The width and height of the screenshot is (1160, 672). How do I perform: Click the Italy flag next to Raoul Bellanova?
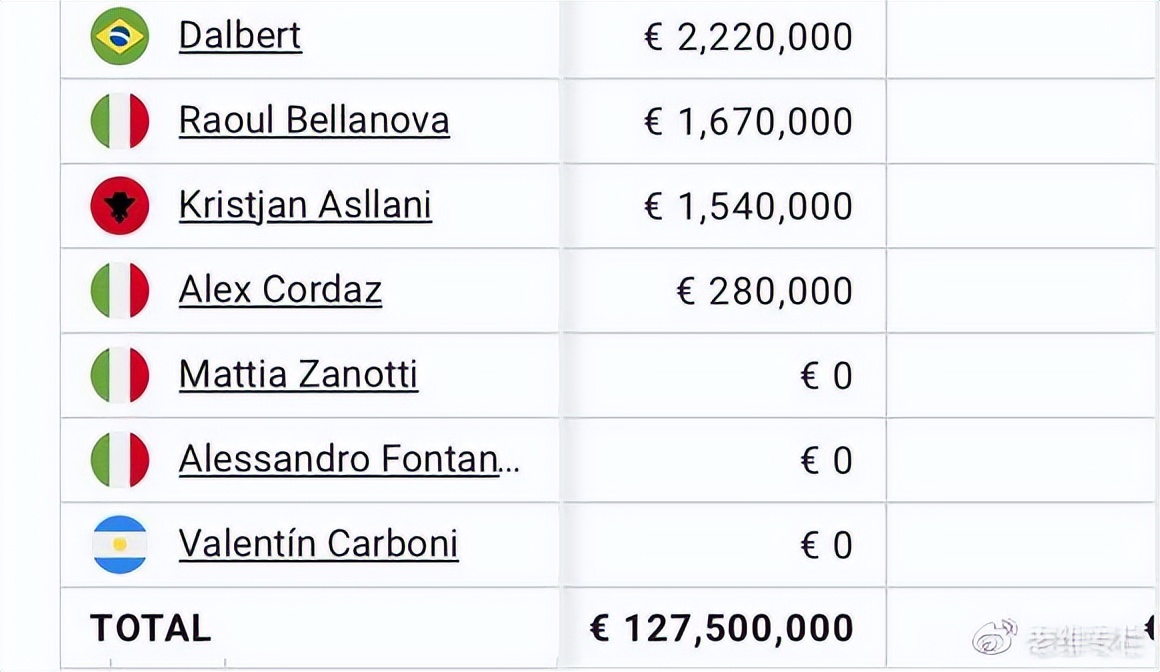click(120, 121)
